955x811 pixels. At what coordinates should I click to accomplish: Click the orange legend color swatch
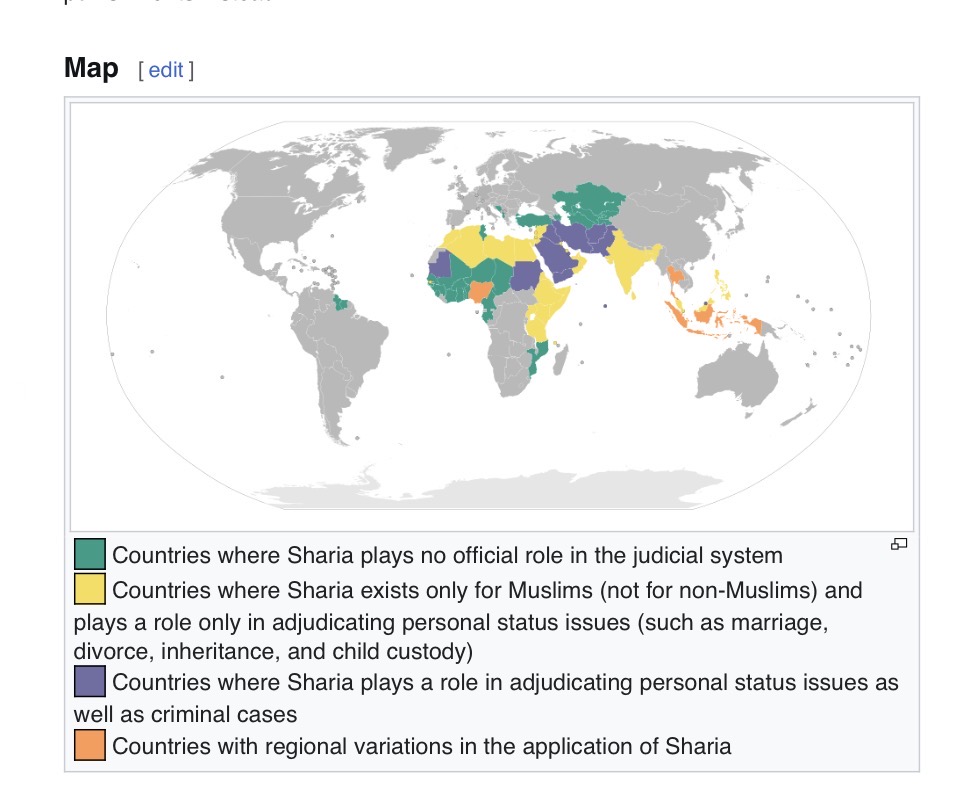(90, 746)
